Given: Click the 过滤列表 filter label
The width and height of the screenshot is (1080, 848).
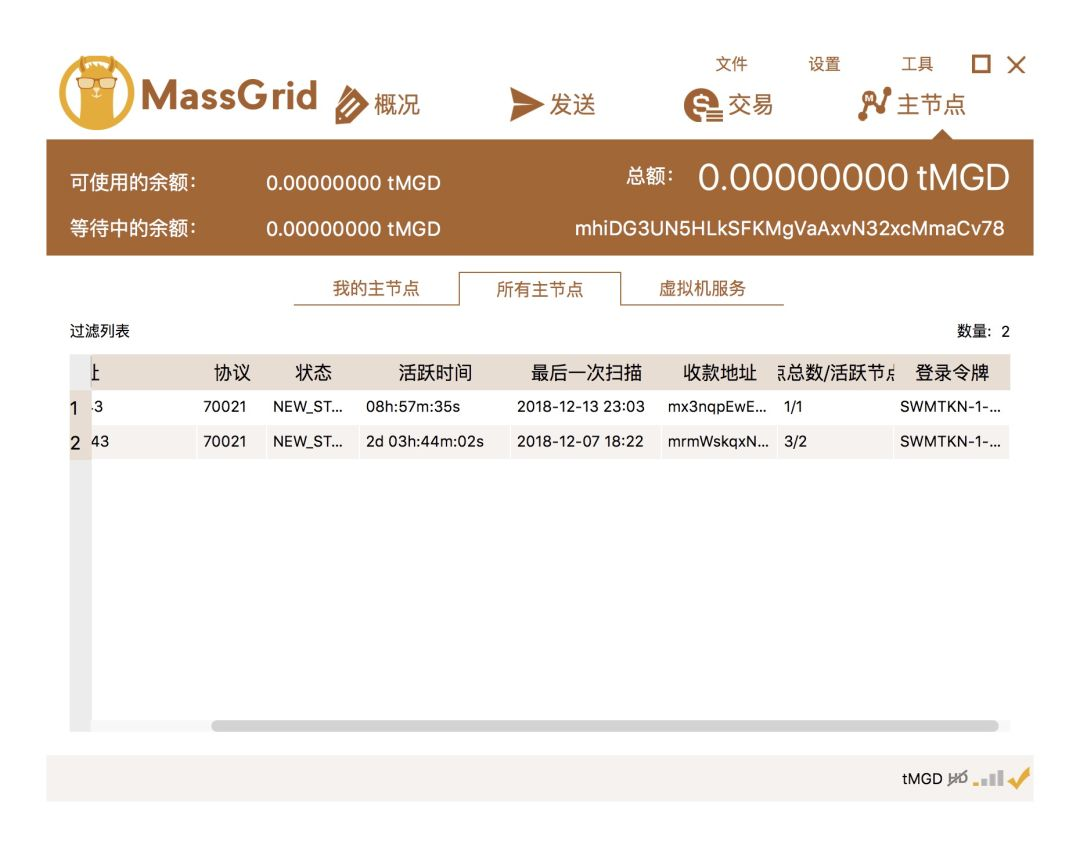Looking at the screenshot, I should pos(100,331).
